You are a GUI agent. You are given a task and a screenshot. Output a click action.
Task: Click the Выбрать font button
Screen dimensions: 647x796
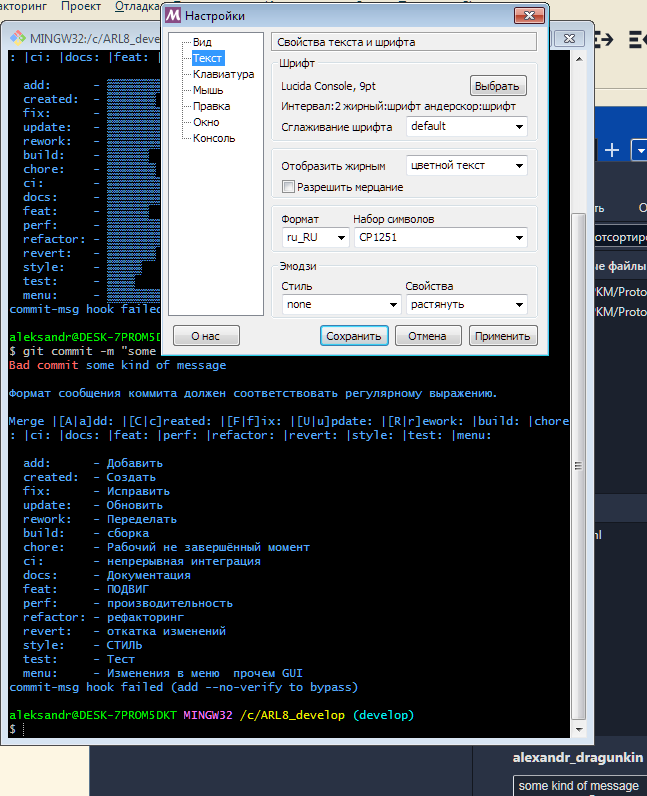click(498, 86)
